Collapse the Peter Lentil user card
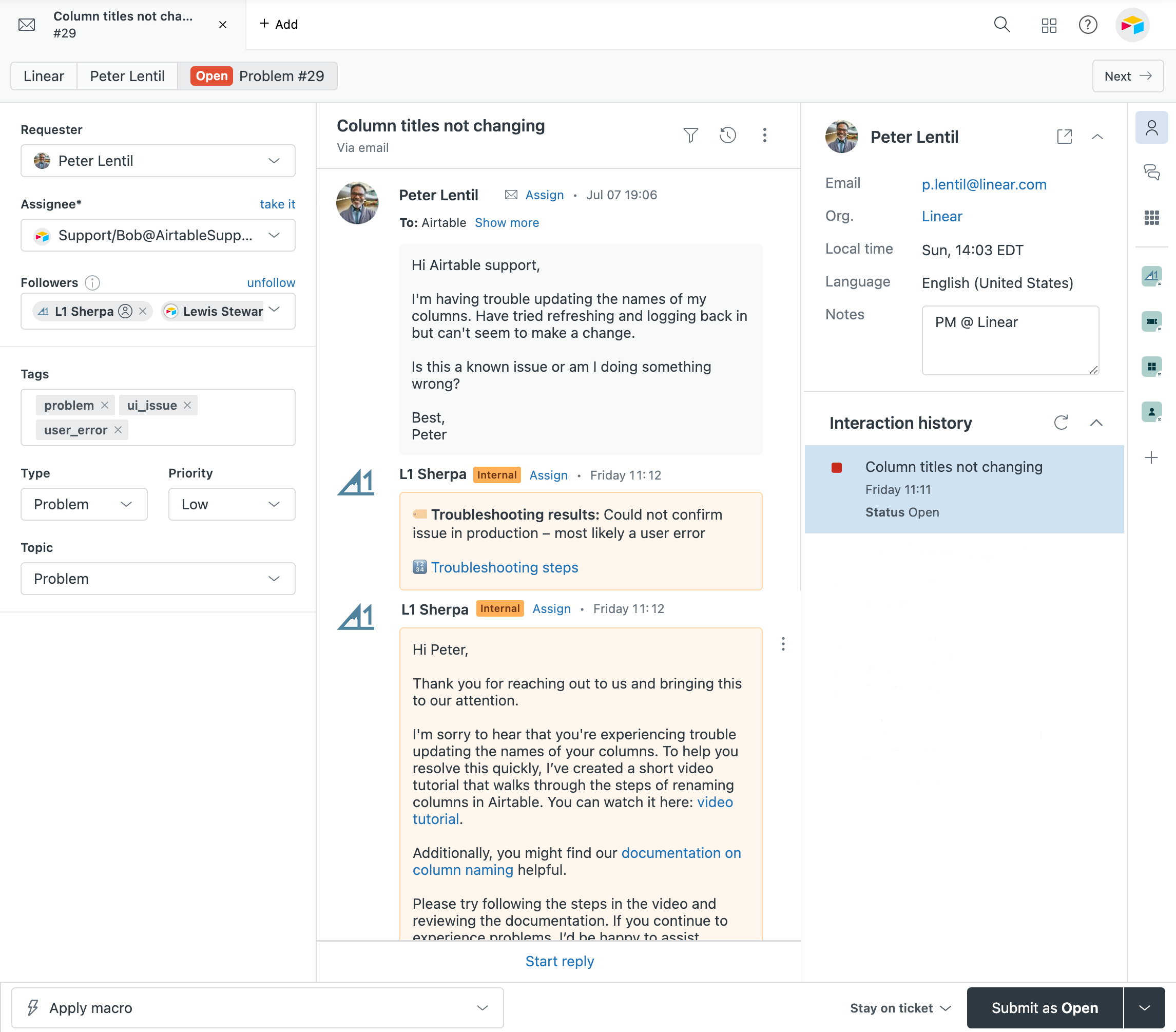Screen dimensions: 1176x1032 [1097, 137]
